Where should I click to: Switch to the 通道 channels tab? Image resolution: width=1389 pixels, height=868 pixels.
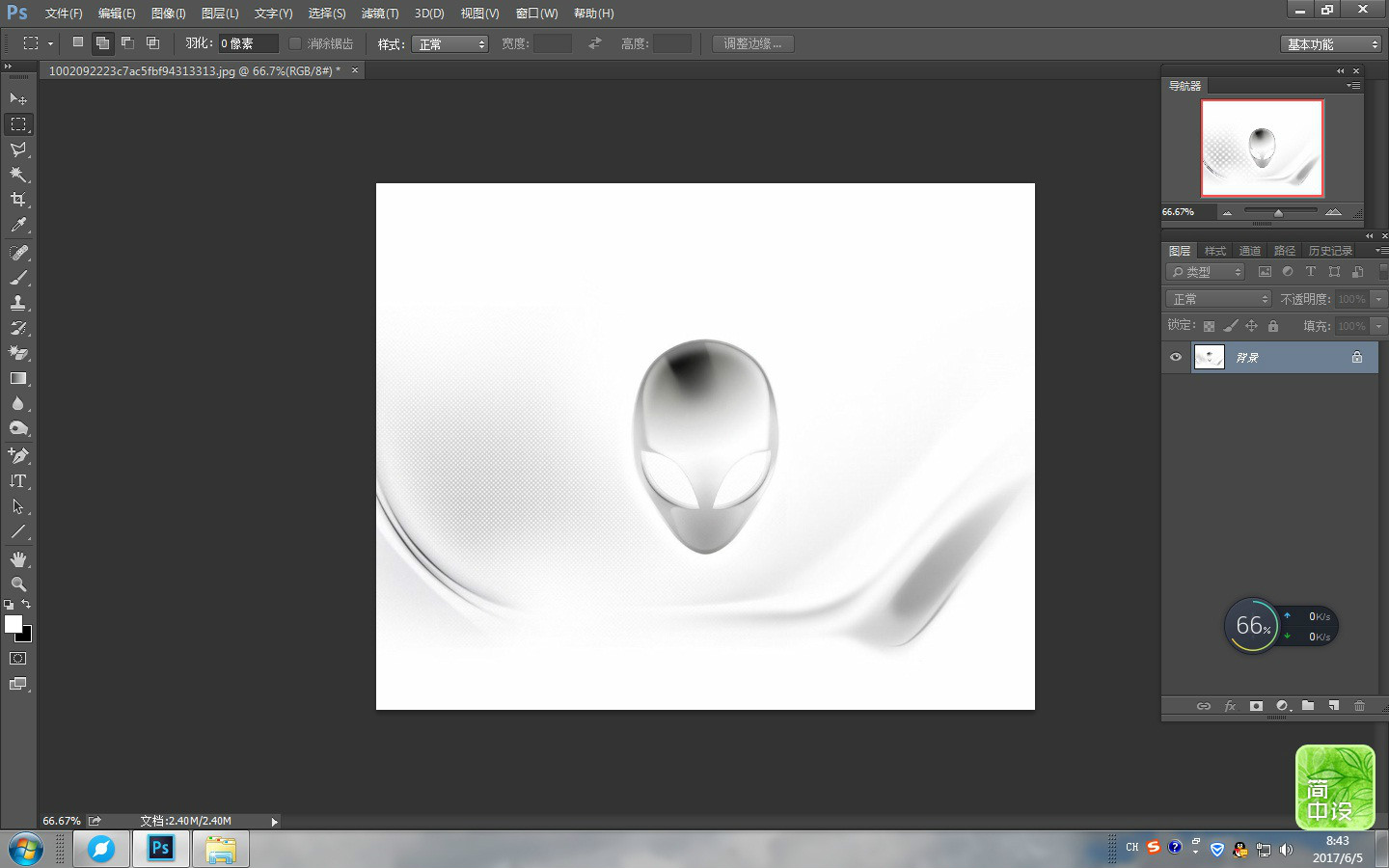tap(1249, 251)
